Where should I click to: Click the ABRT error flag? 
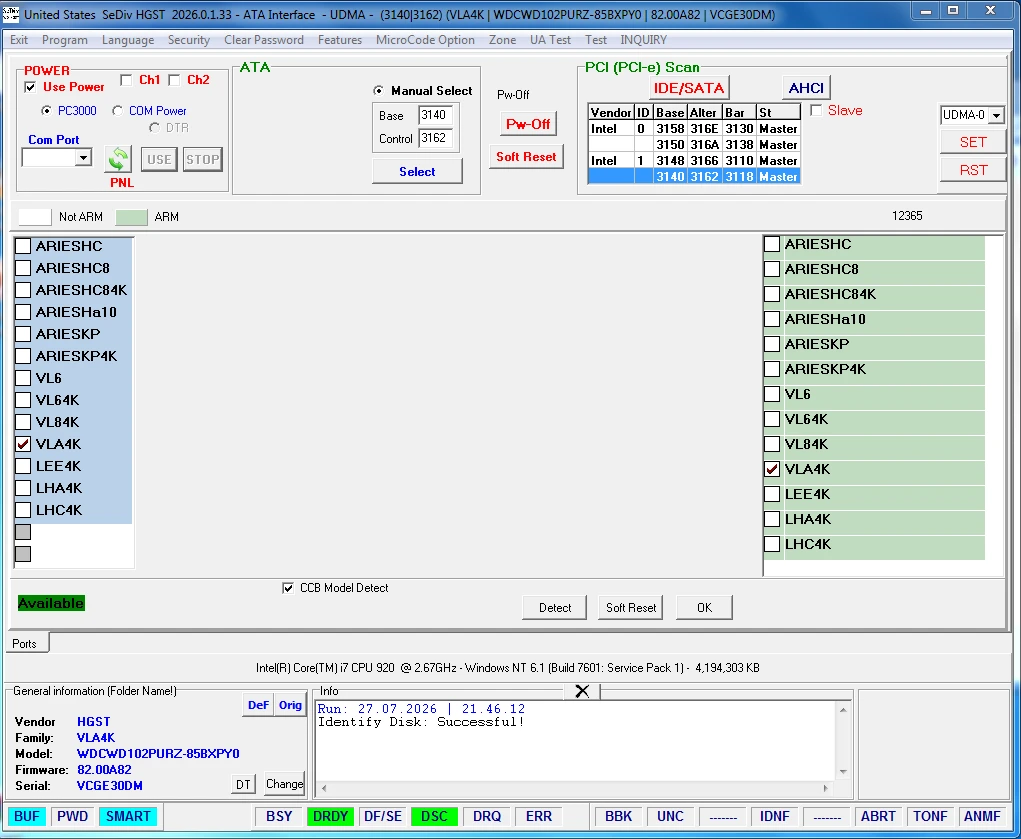(x=878, y=816)
